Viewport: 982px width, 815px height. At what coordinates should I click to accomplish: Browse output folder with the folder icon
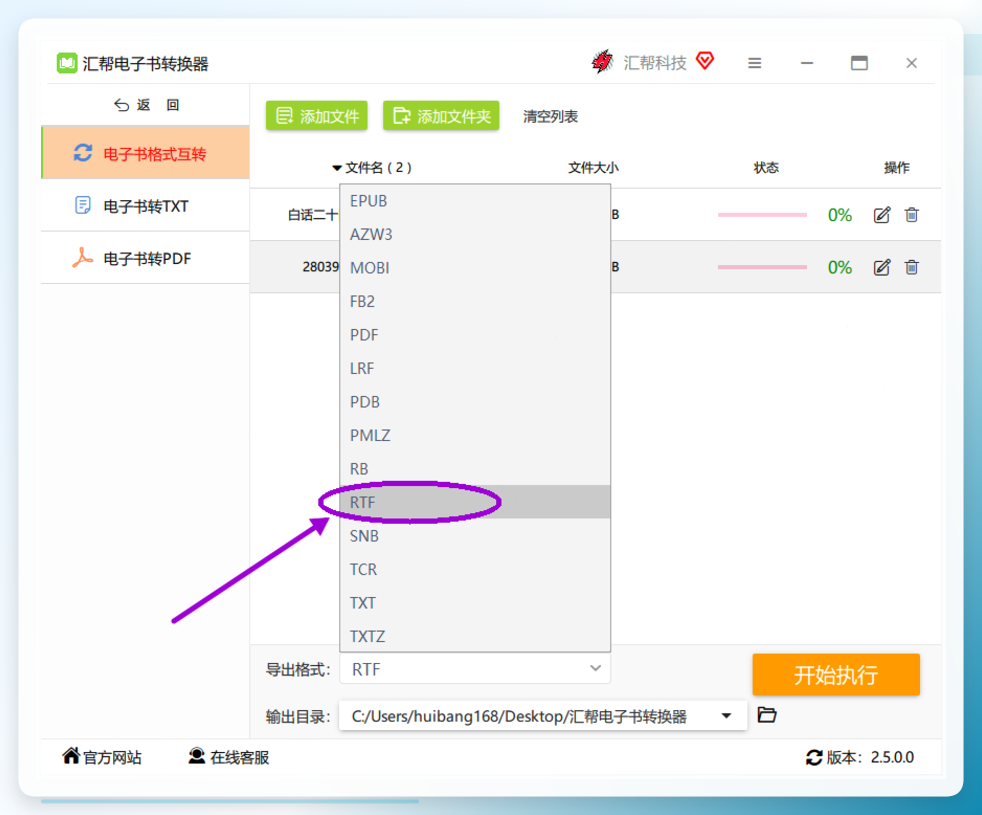(767, 715)
